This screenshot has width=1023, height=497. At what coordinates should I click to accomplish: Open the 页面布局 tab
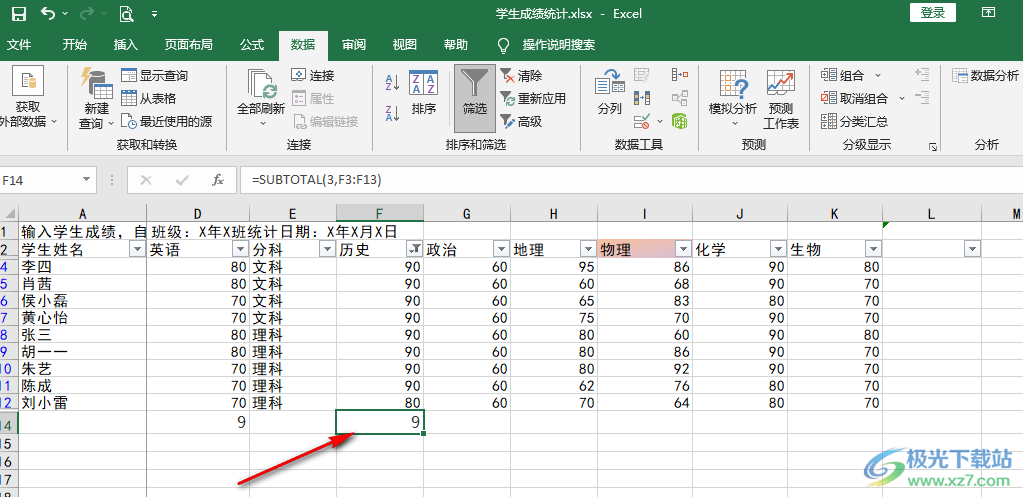pyautogui.click(x=189, y=45)
